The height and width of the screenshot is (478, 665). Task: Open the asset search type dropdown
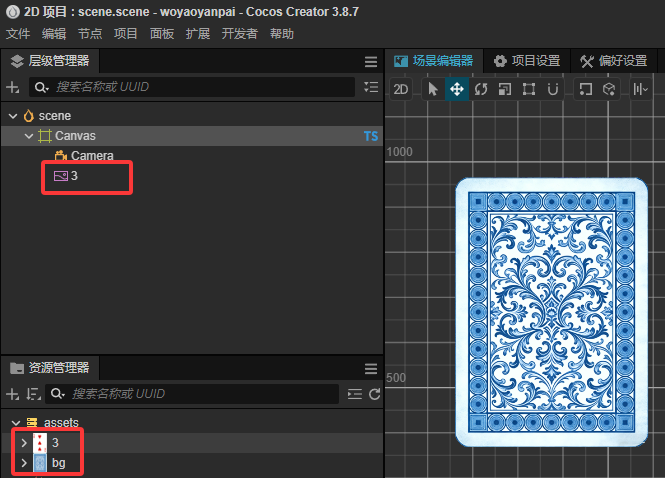click(x=57, y=394)
